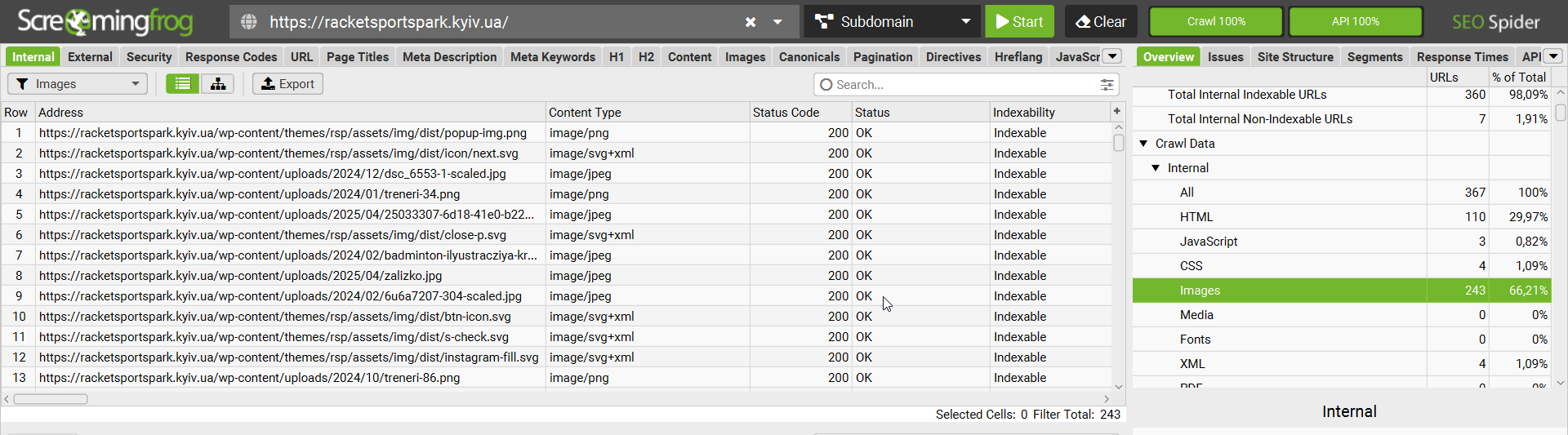Image resolution: width=1568 pixels, height=435 pixels.
Task: Open the Subdomain mode dropdown
Action: point(892,22)
